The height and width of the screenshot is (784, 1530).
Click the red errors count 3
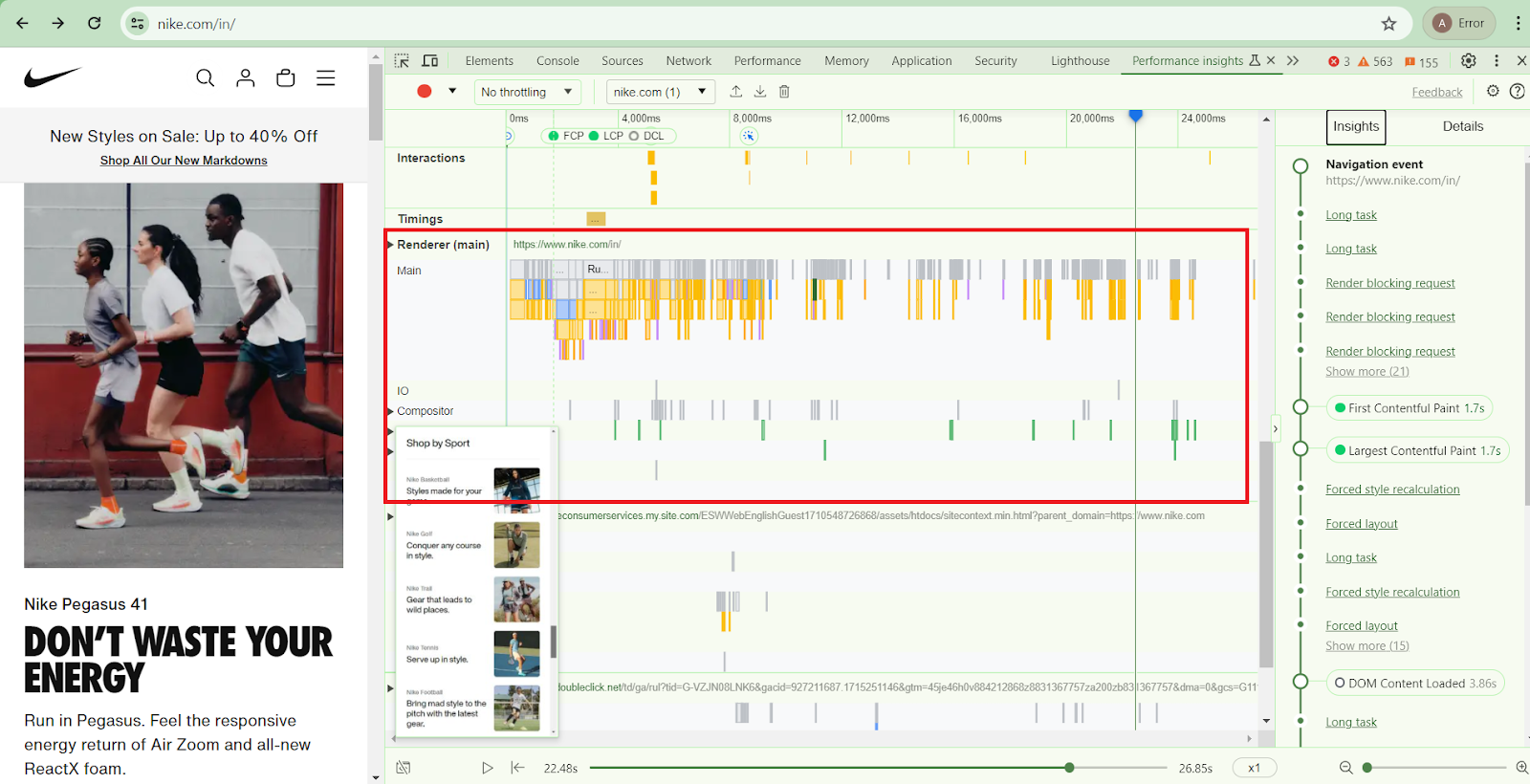point(1339,61)
